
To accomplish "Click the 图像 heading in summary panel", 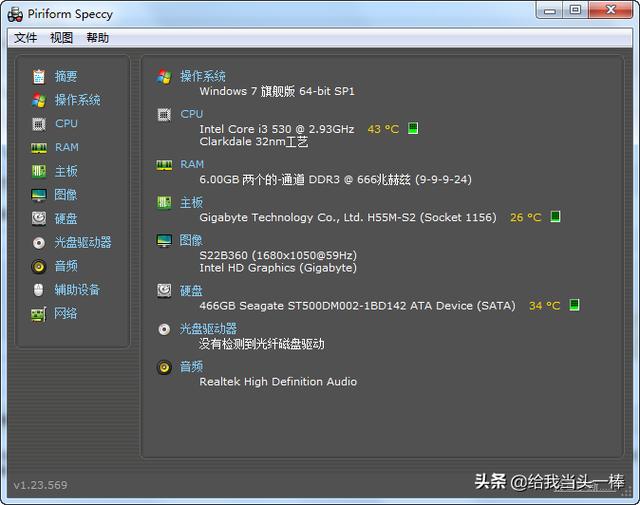I will pos(191,240).
